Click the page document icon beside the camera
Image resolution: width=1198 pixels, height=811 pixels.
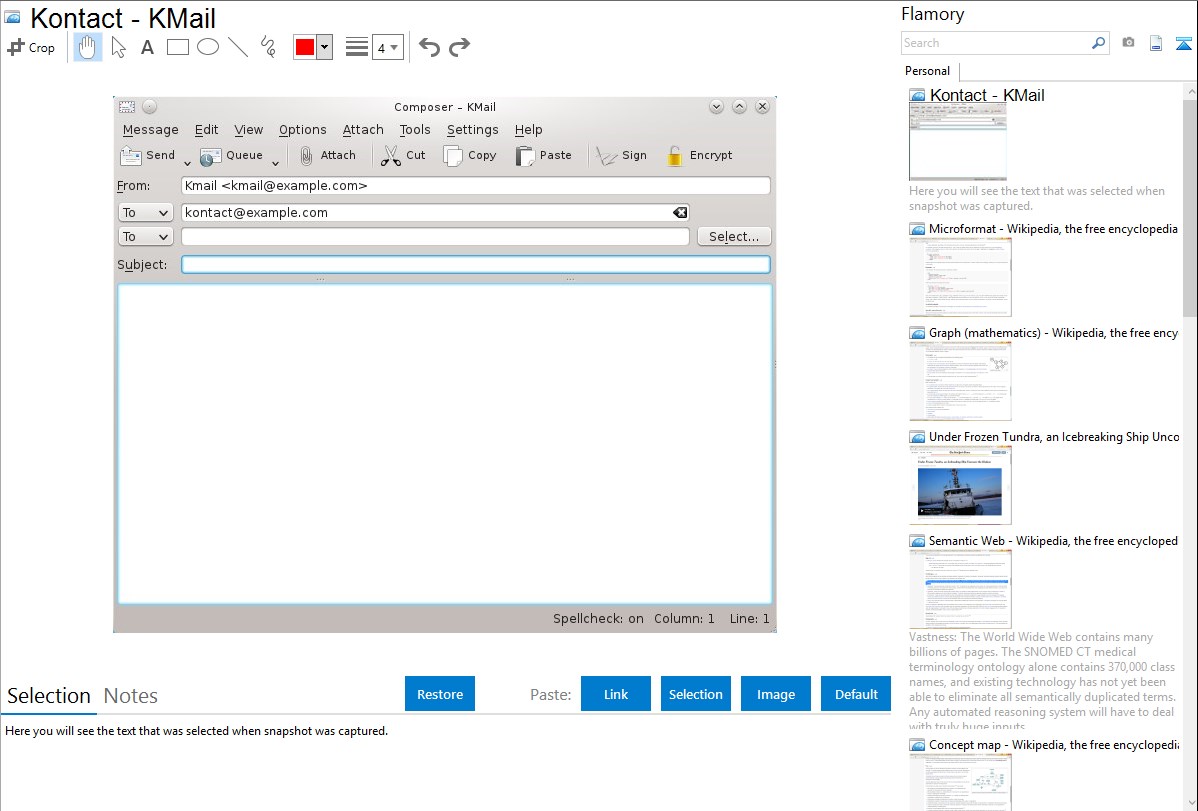click(x=1156, y=43)
